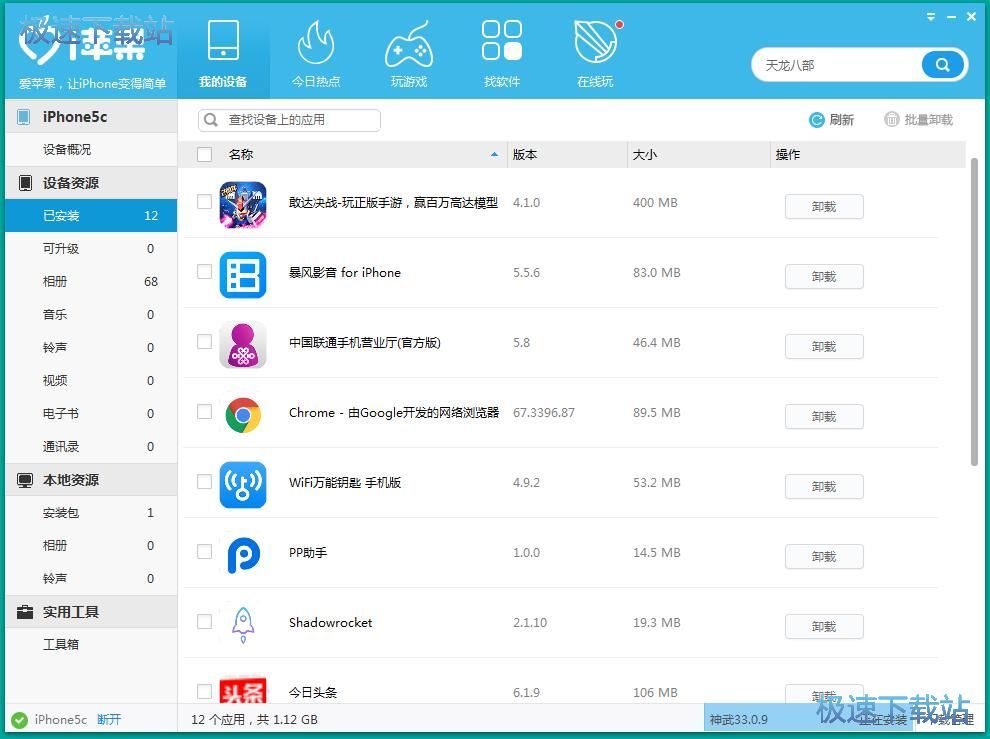Click the 中国联通 app icon
This screenshot has width=990, height=739.
click(x=243, y=345)
